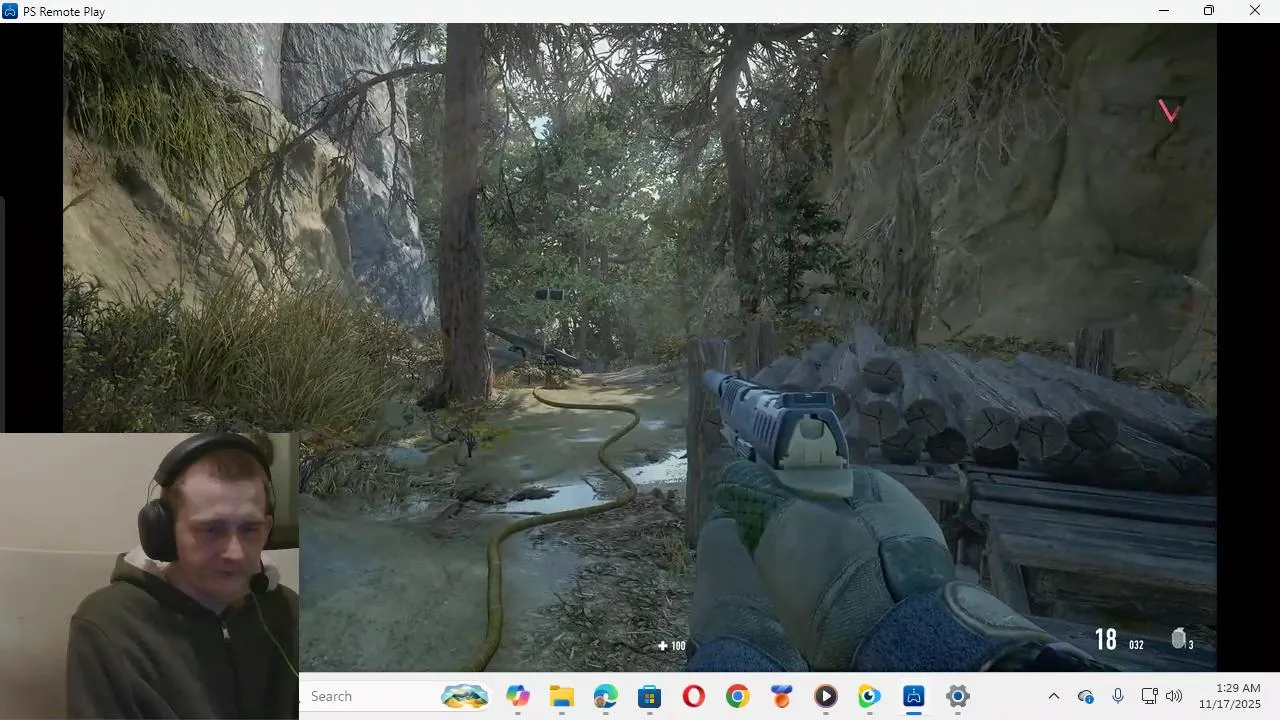Open Windows Settings gear in taskbar

click(x=957, y=697)
